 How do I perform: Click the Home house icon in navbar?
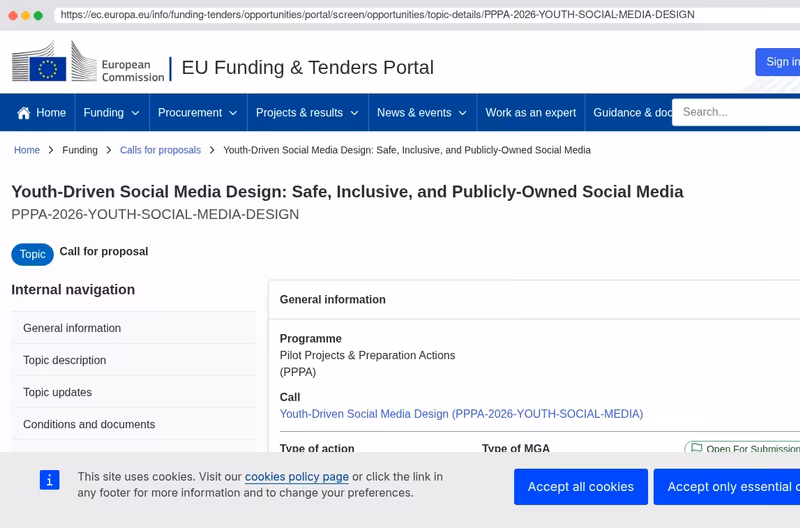[23, 113]
